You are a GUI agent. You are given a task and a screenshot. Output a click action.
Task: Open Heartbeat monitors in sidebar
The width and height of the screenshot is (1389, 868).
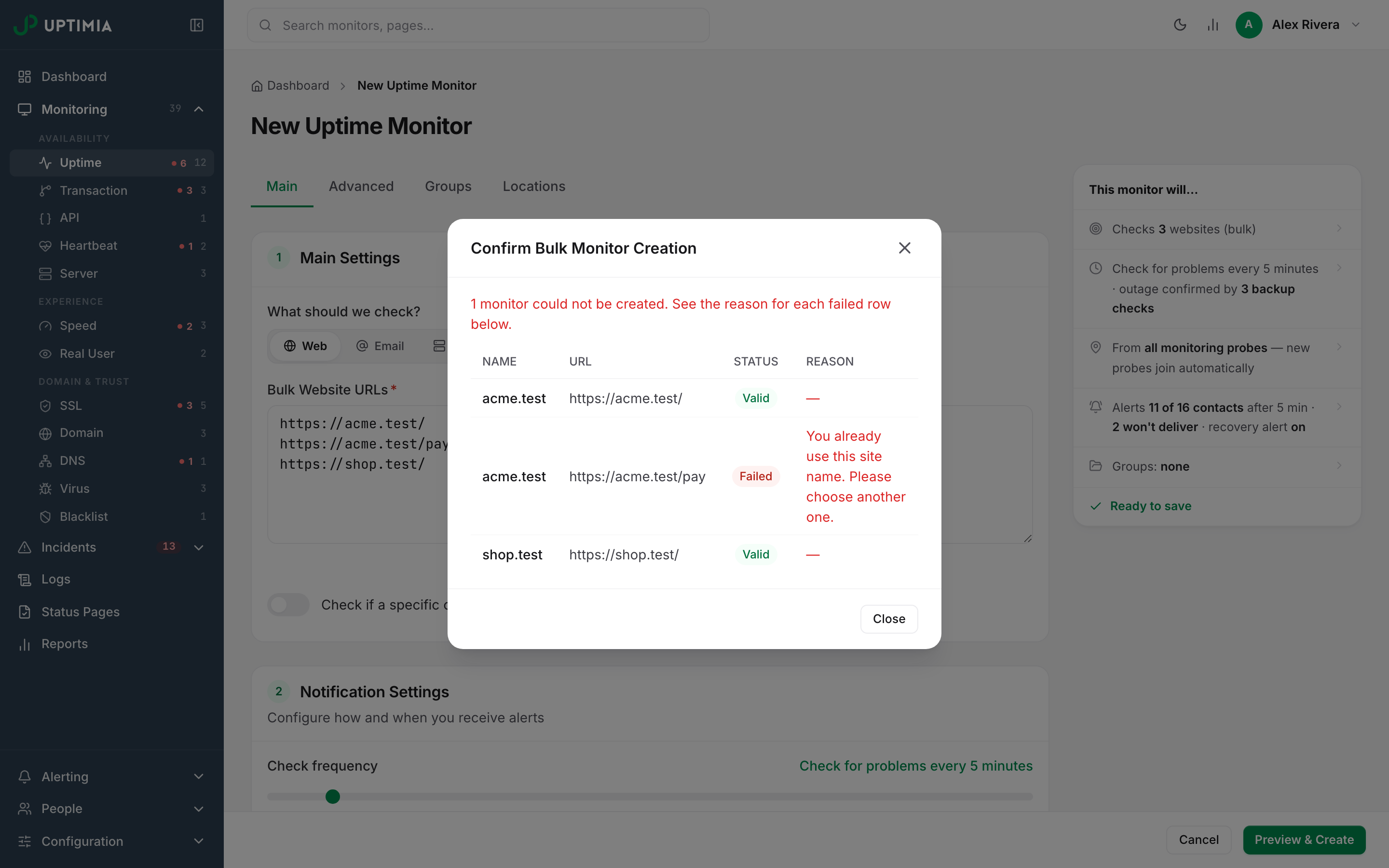(x=112, y=246)
